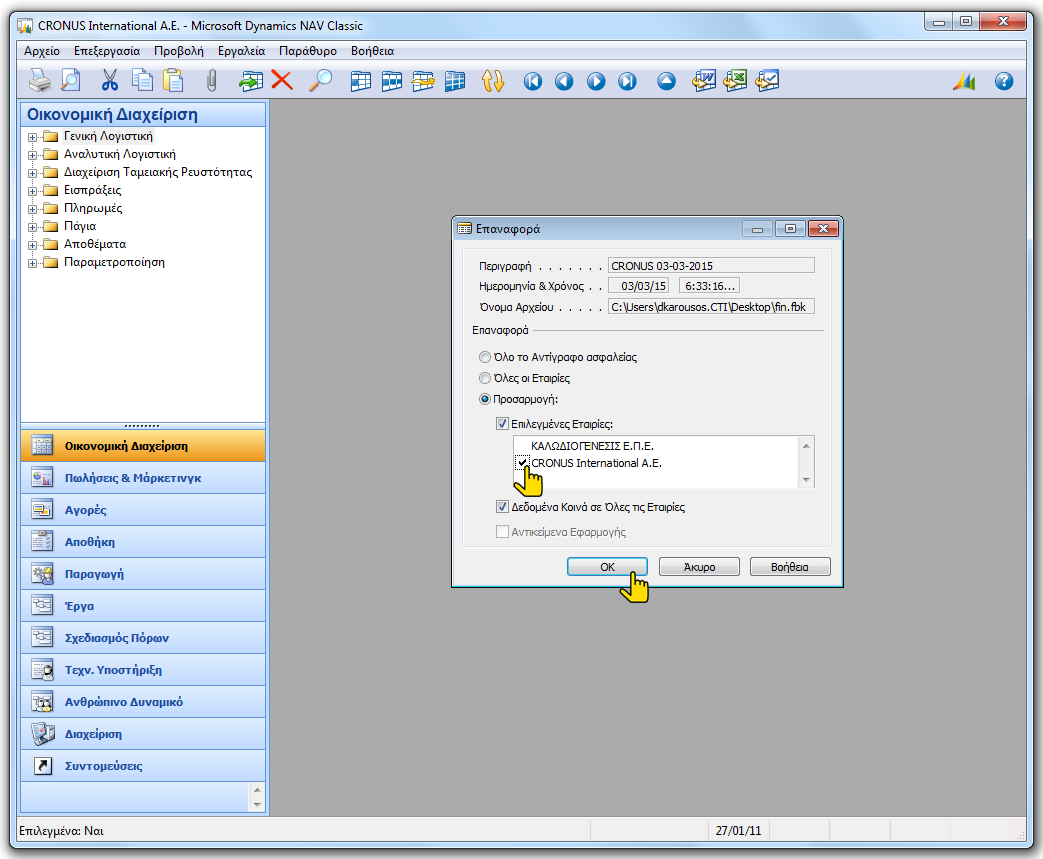Open the Επεξεργασία menu
This screenshot has height=859, width=1043.
[107, 51]
